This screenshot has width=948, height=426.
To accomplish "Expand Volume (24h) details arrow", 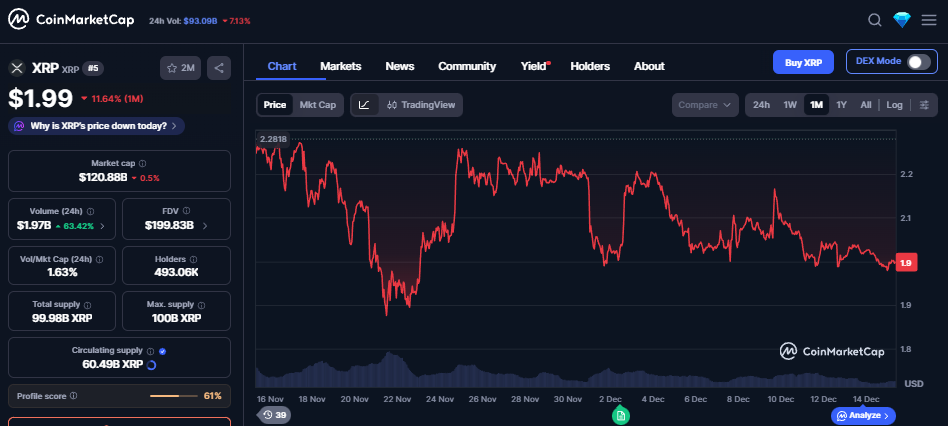I will [102, 226].
